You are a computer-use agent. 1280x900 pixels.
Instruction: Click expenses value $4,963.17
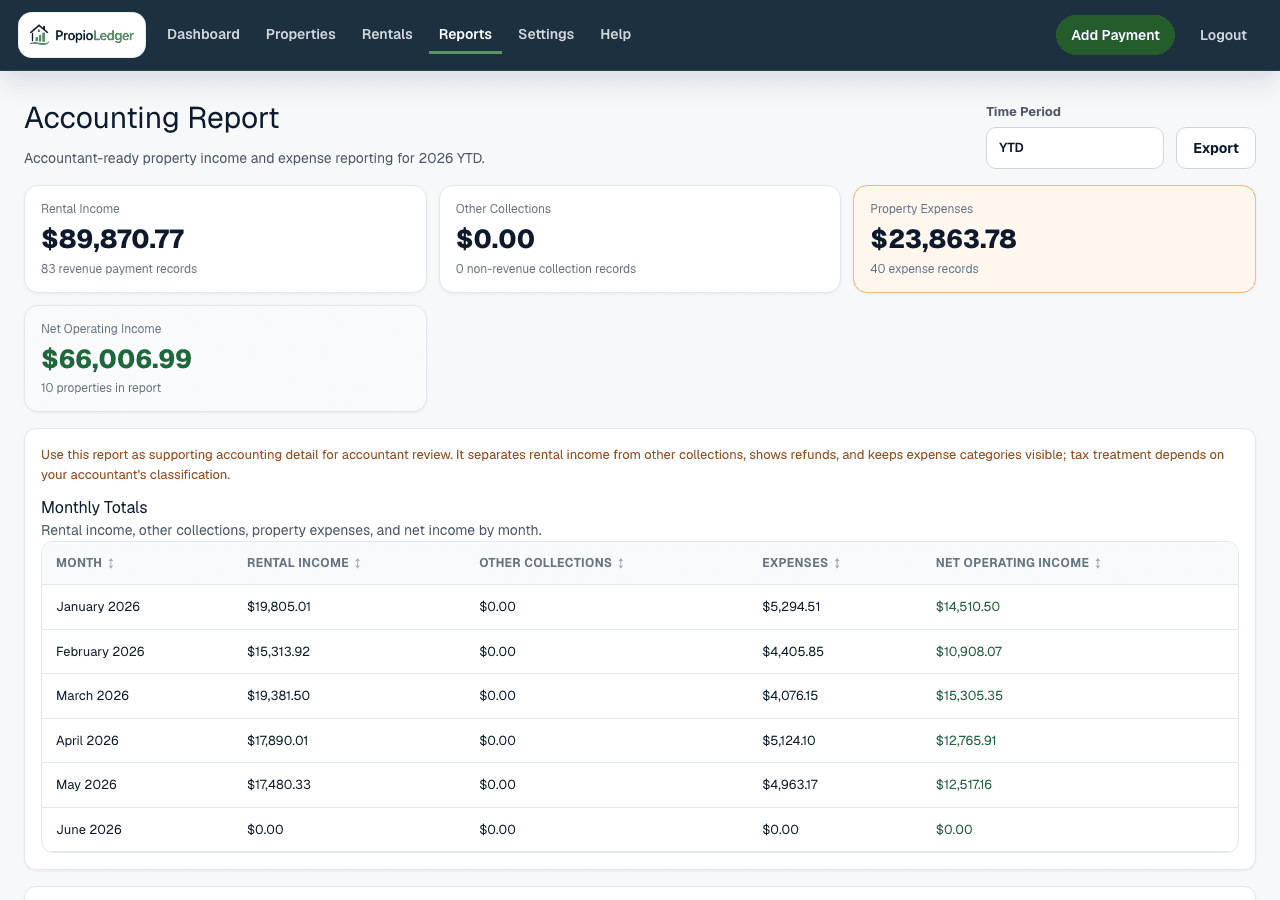790,785
